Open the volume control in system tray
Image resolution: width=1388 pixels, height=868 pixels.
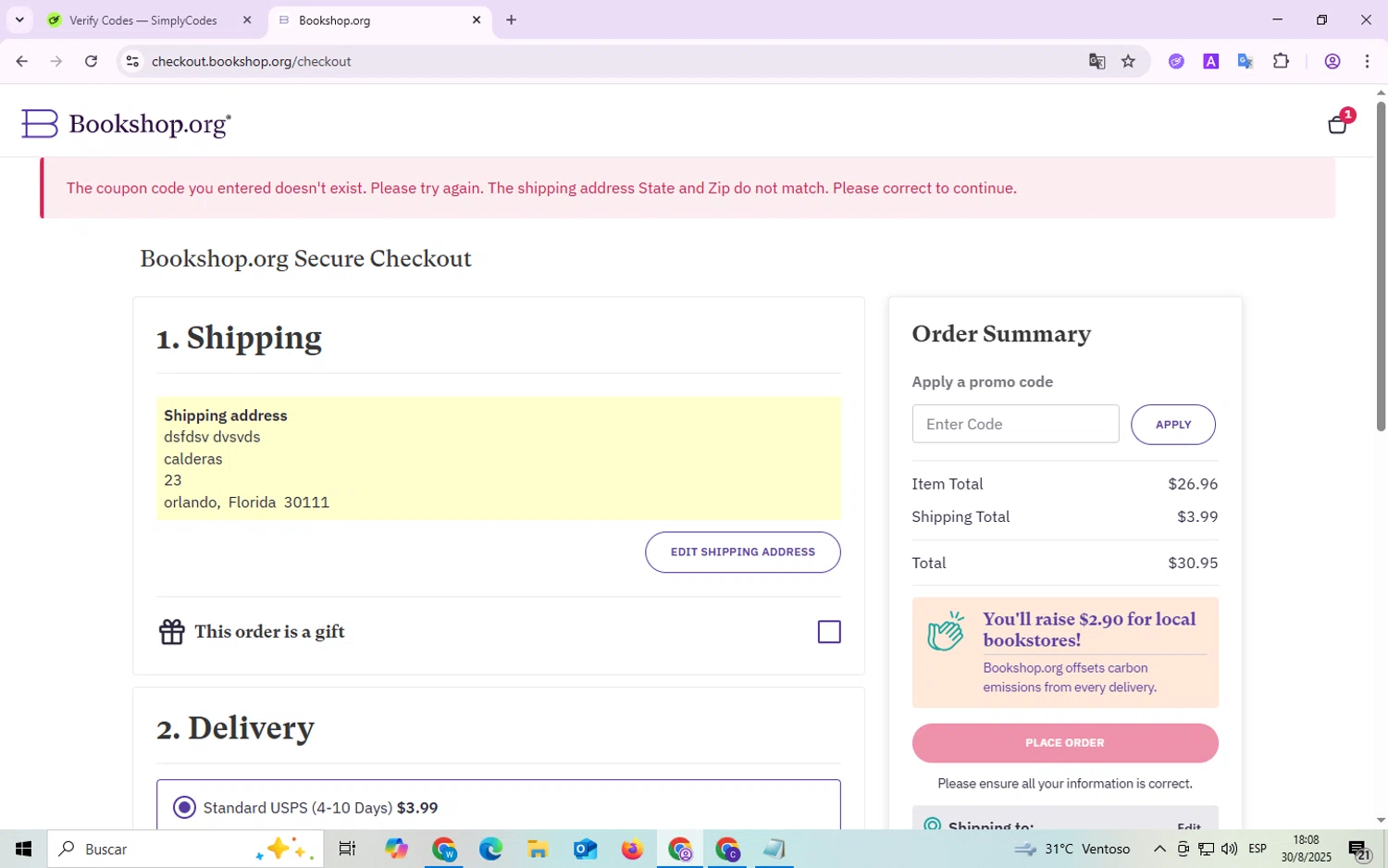pos(1229,849)
